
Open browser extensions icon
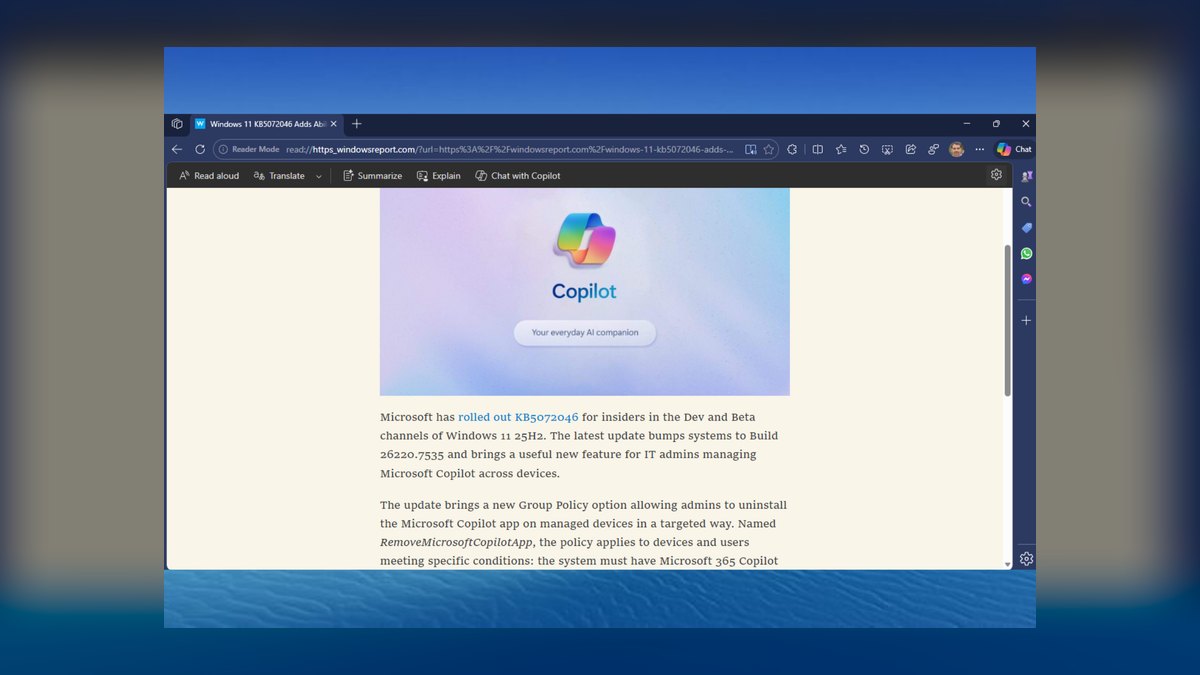coord(792,149)
